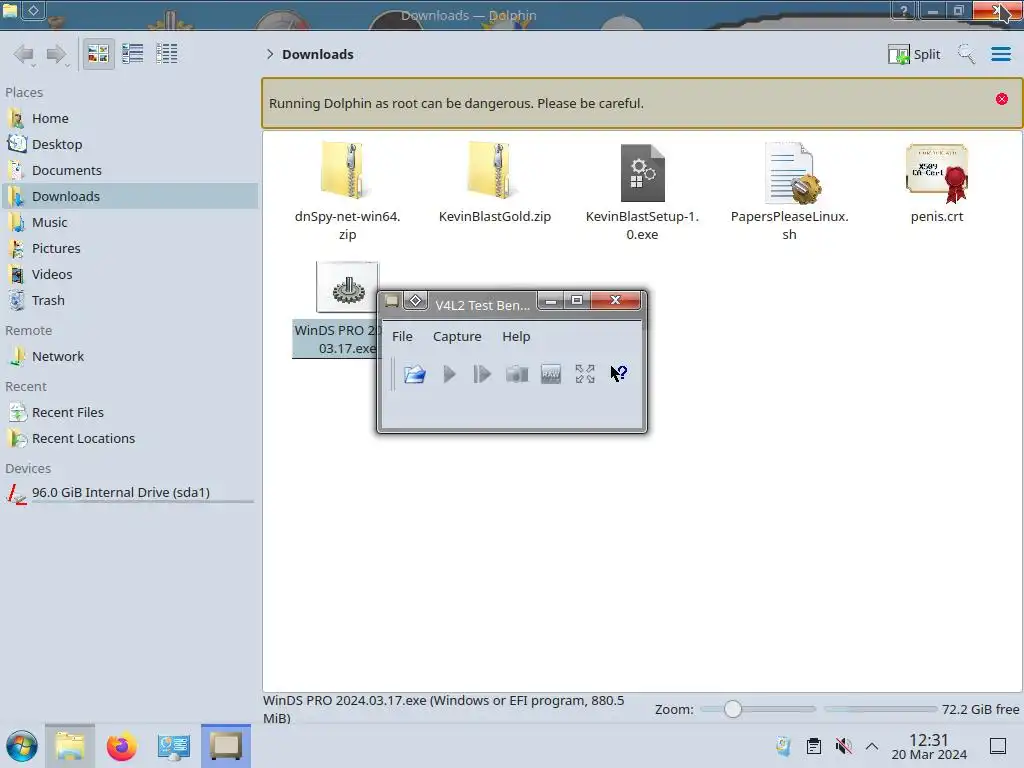Open file icon in V4L2 Test Bench toolbar
The width and height of the screenshot is (1024, 768).
tap(415, 374)
